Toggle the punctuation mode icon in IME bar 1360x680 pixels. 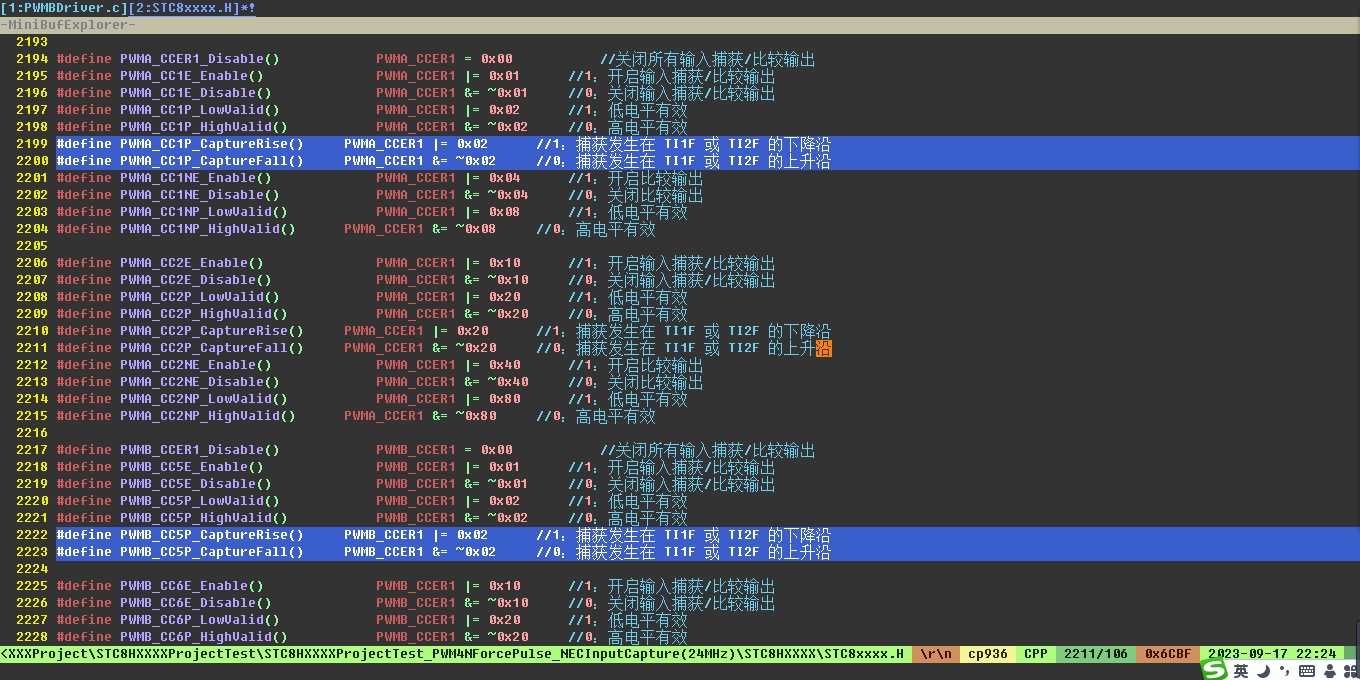pos(1284,671)
